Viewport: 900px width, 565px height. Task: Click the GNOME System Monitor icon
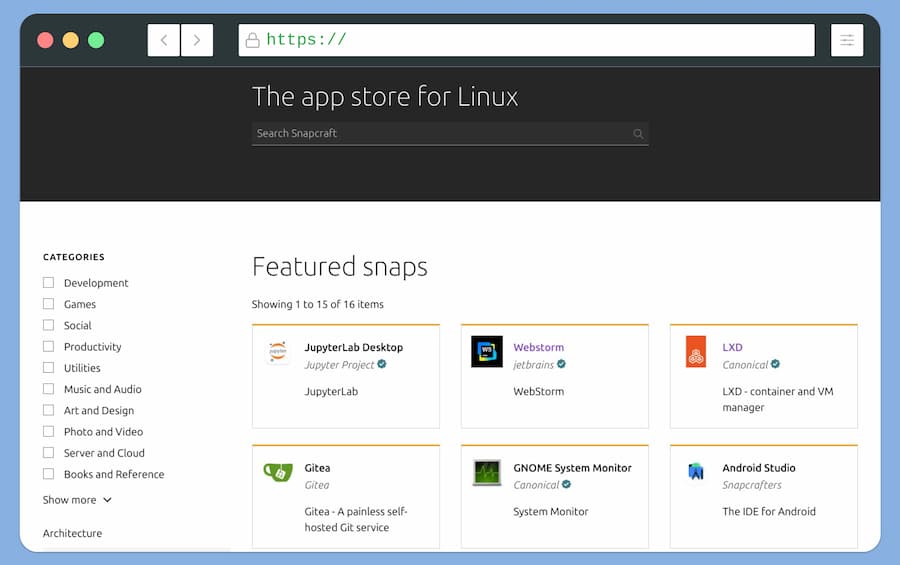pyautogui.click(x=487, y=472)
